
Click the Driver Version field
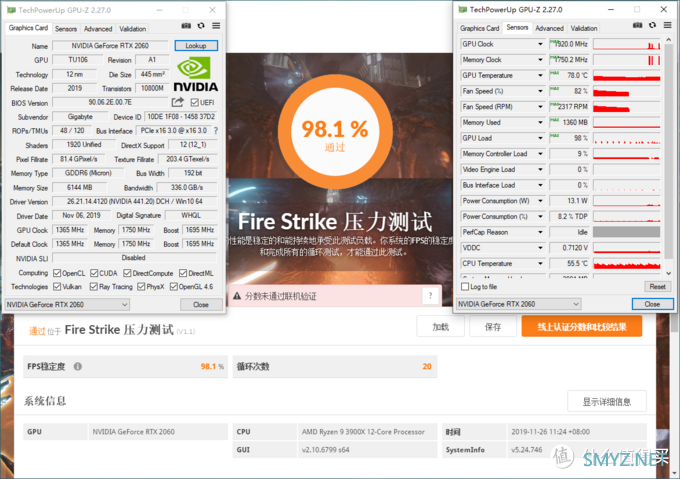(x=134, y=201)
